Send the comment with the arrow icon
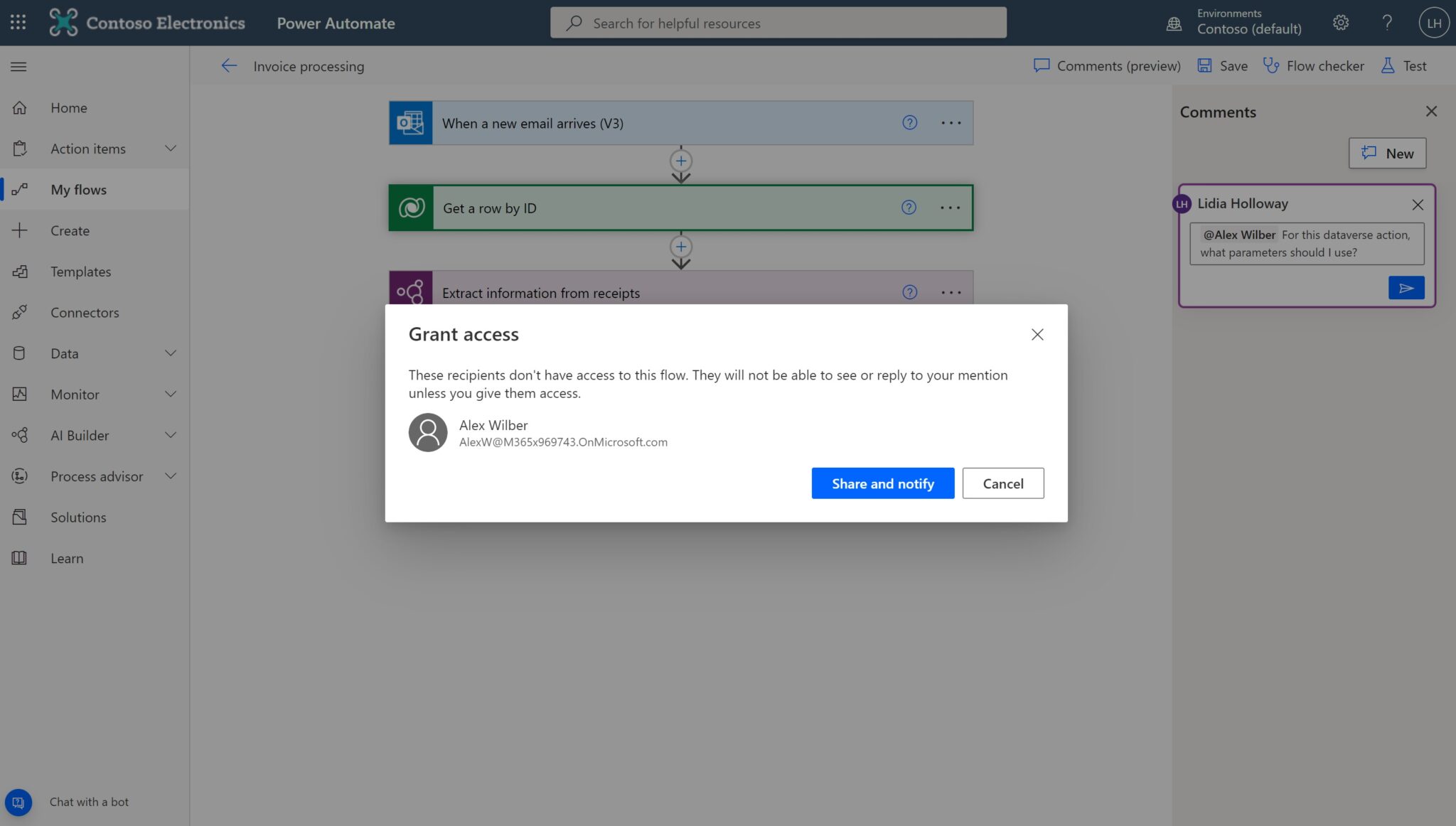Screen dimensions: 1456x826 tap(1406, 288)
